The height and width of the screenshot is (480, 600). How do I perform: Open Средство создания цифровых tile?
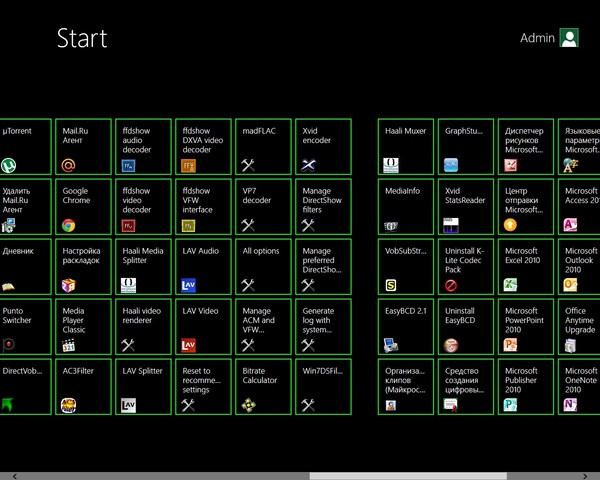[x=466, y=387]
